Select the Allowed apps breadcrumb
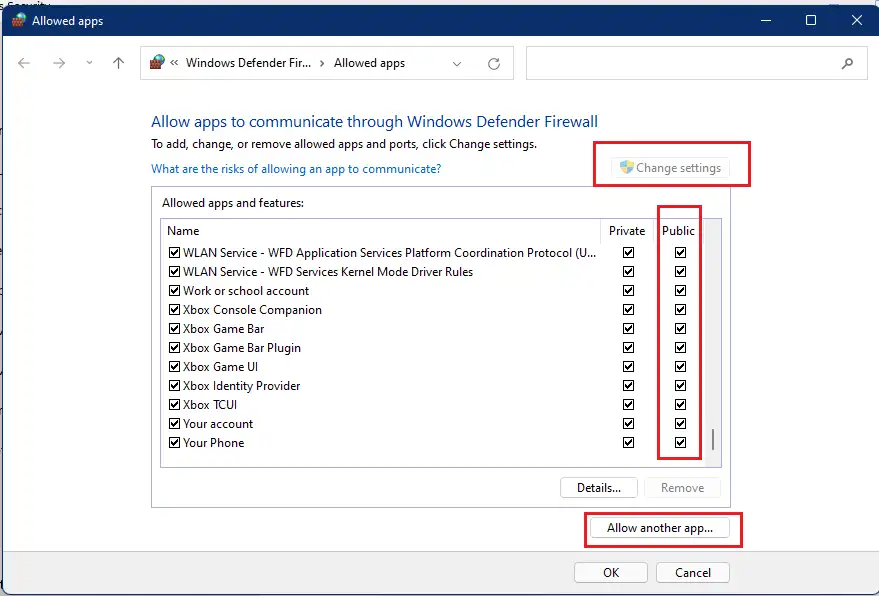879x596 pixels. click(369, 63)
